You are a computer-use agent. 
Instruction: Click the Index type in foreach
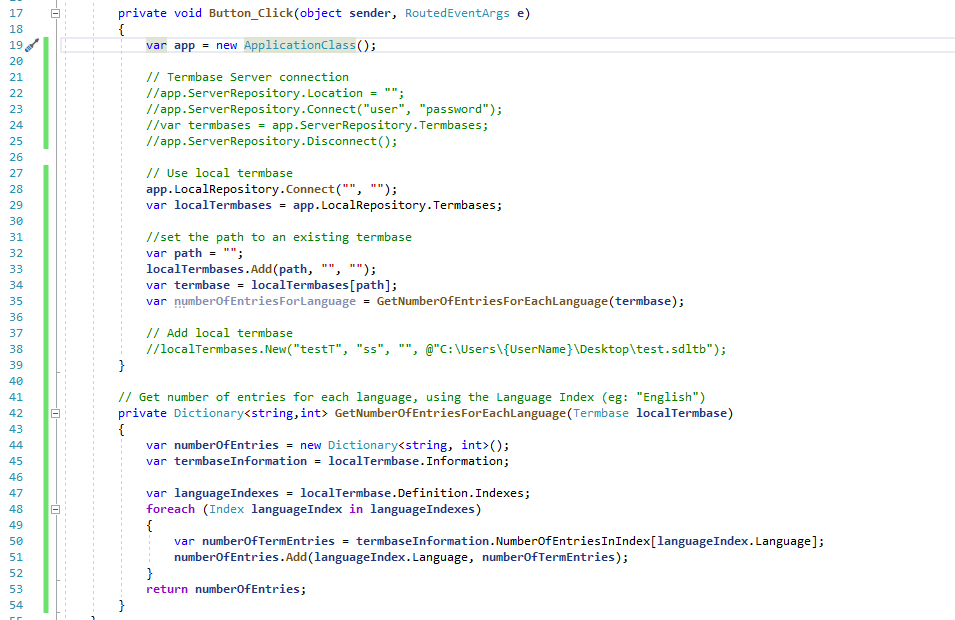pos(227,509)
